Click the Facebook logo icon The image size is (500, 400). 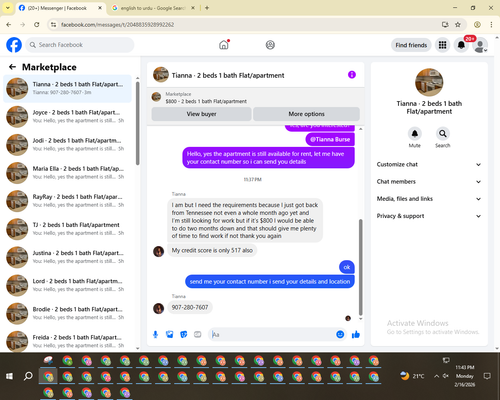tap(14, 45)
